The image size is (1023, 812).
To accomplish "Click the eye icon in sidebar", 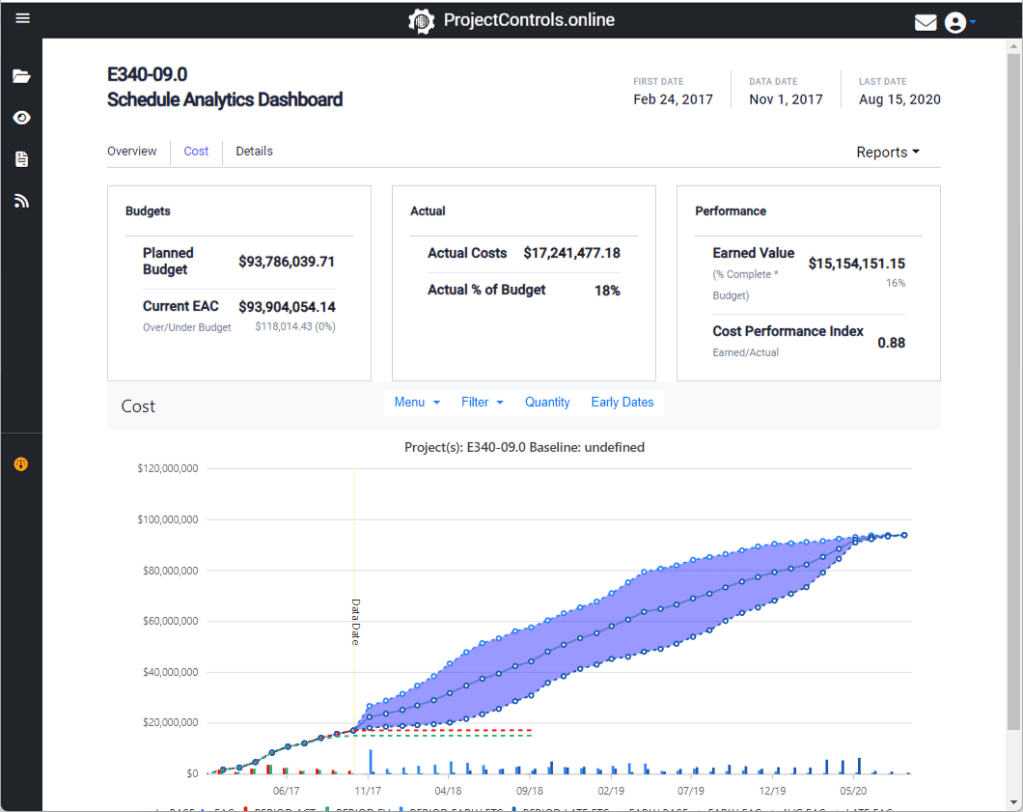I will click(21, 118).
